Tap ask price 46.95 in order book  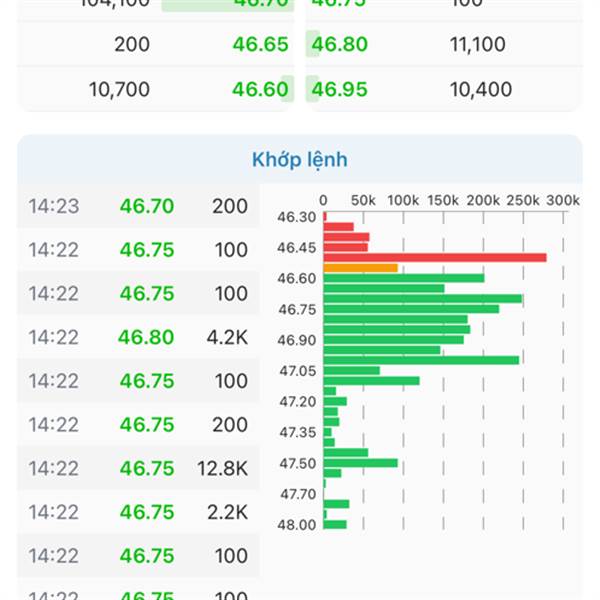click(x=339, y=90)
